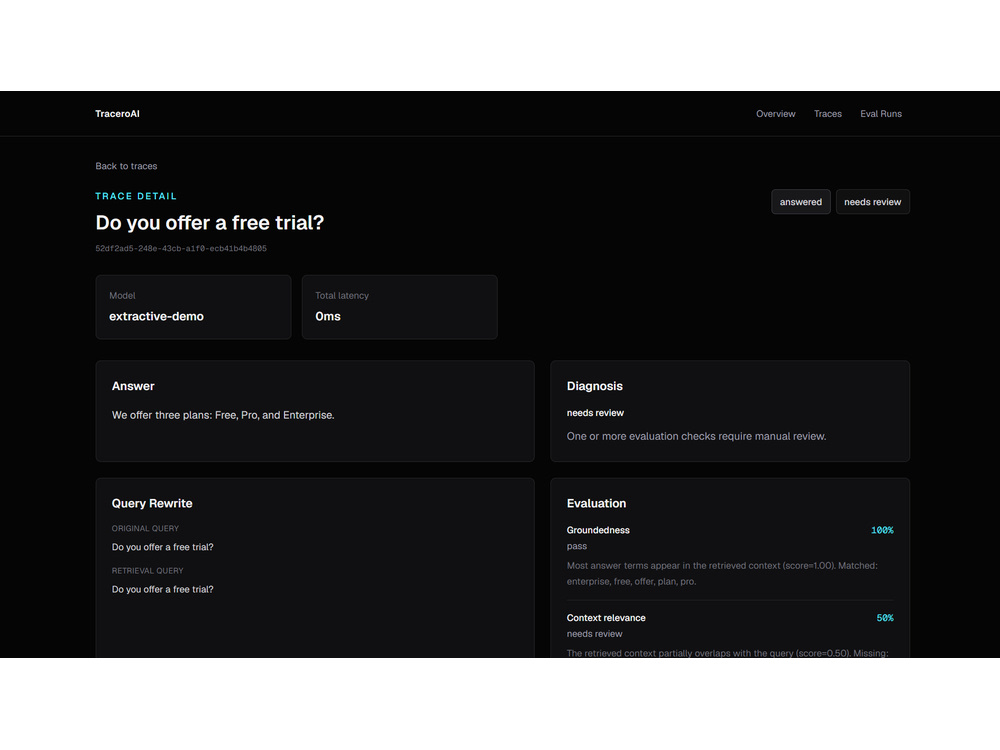Select the original query text
The image size is (1000, 750).
[x=163, y=547]
